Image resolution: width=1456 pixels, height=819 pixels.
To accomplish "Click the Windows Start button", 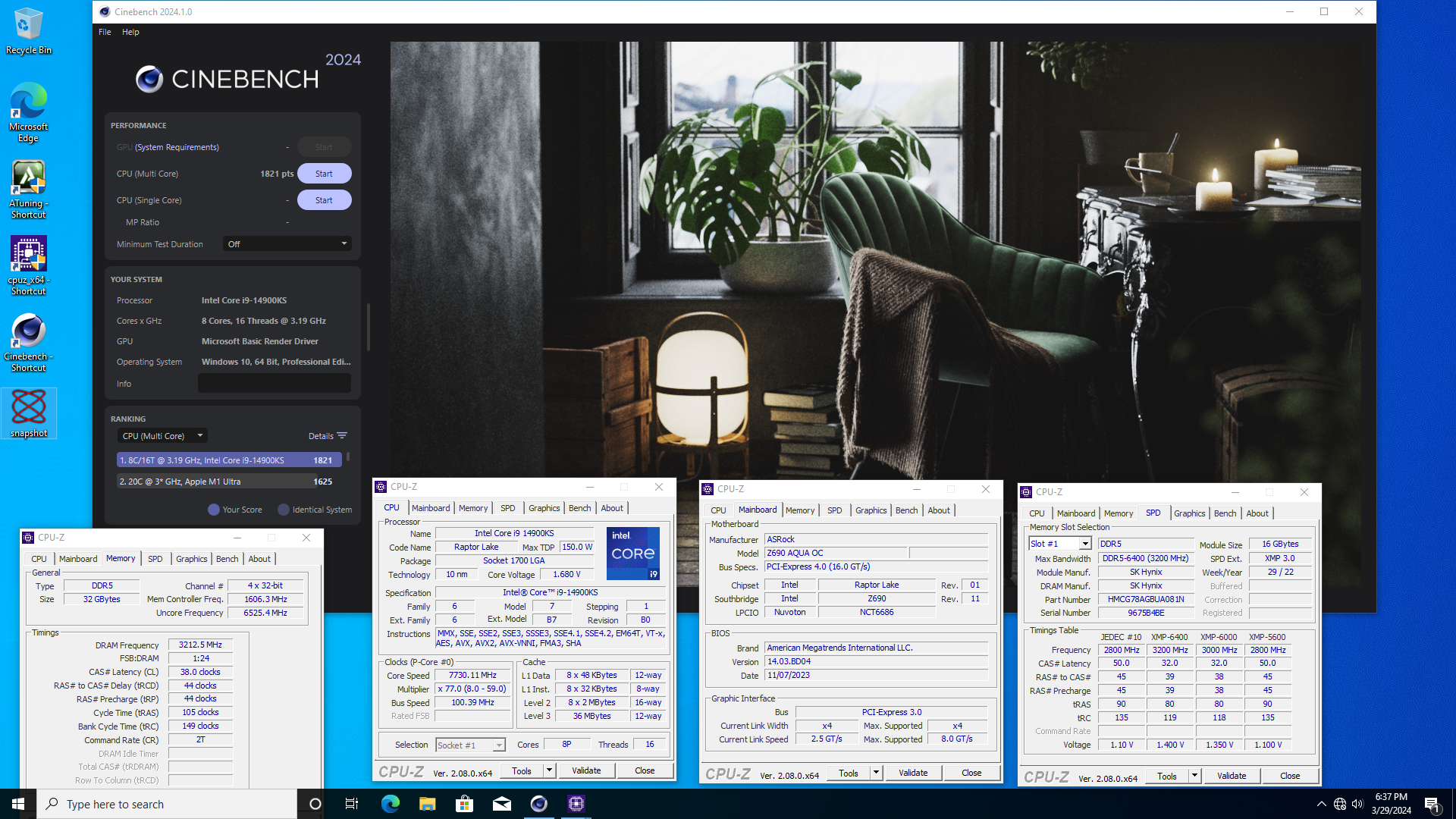I will click(x=18, y=804).
